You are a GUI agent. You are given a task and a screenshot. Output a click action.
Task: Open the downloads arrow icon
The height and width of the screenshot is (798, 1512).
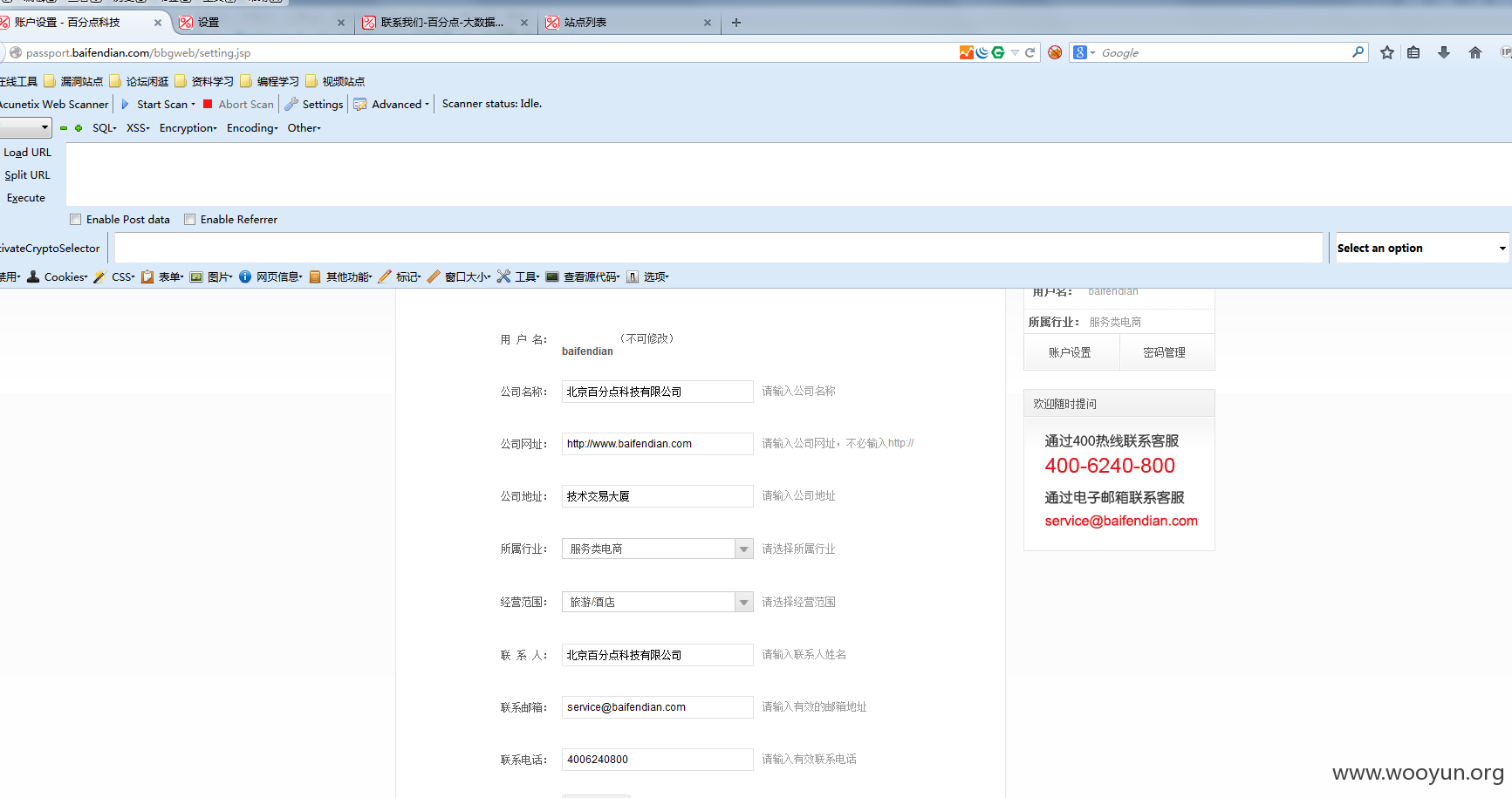(1444, 52)
